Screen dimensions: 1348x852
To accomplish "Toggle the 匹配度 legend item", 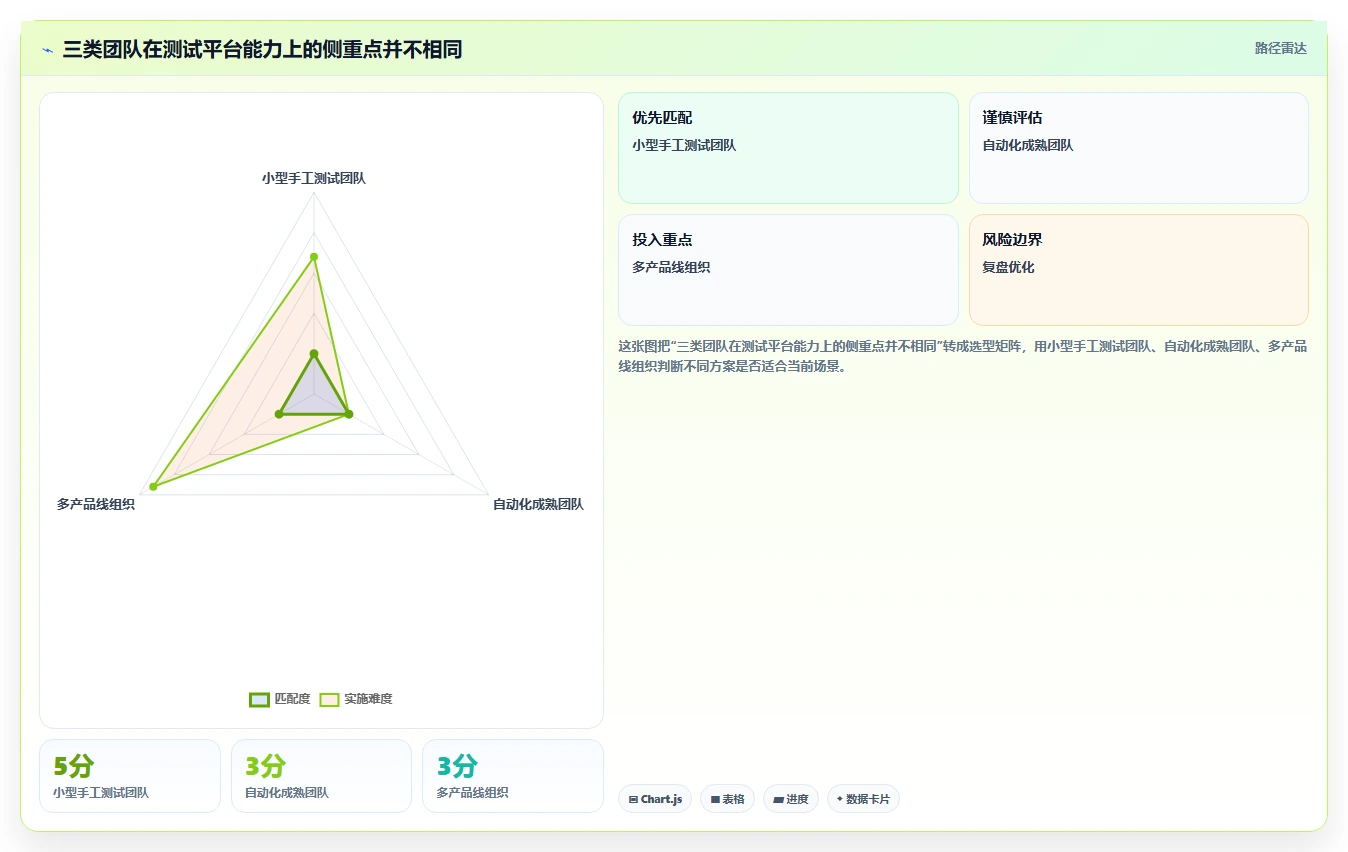I will point(280,699).
